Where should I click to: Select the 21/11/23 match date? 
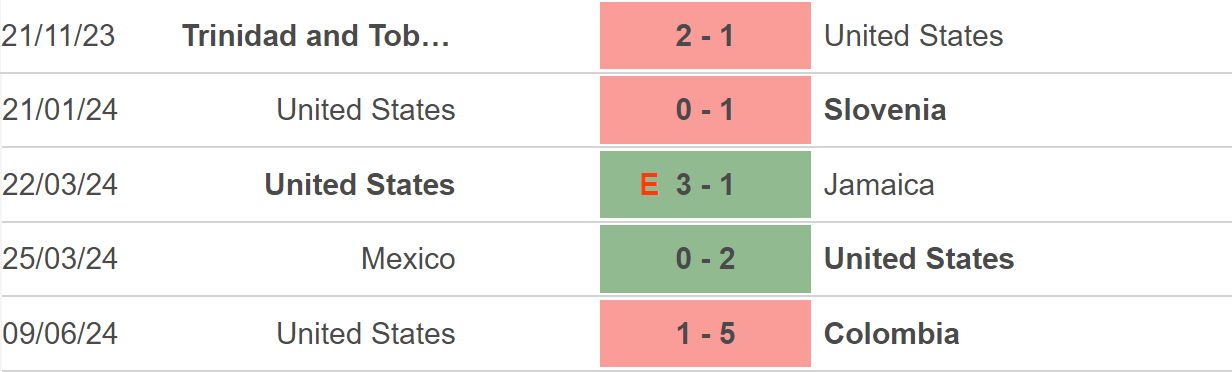pyautogui.click(x=59, y=36)
